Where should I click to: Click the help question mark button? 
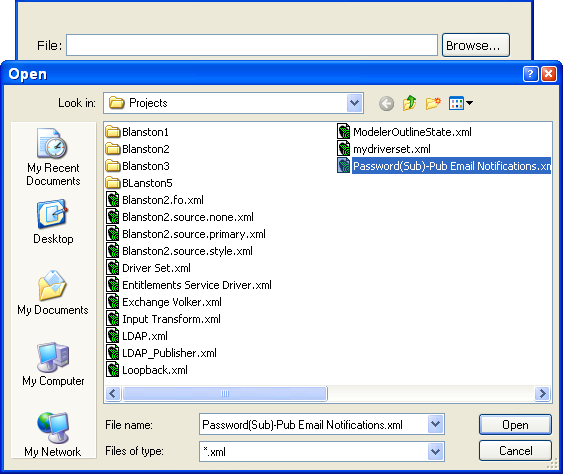point(530,74)
